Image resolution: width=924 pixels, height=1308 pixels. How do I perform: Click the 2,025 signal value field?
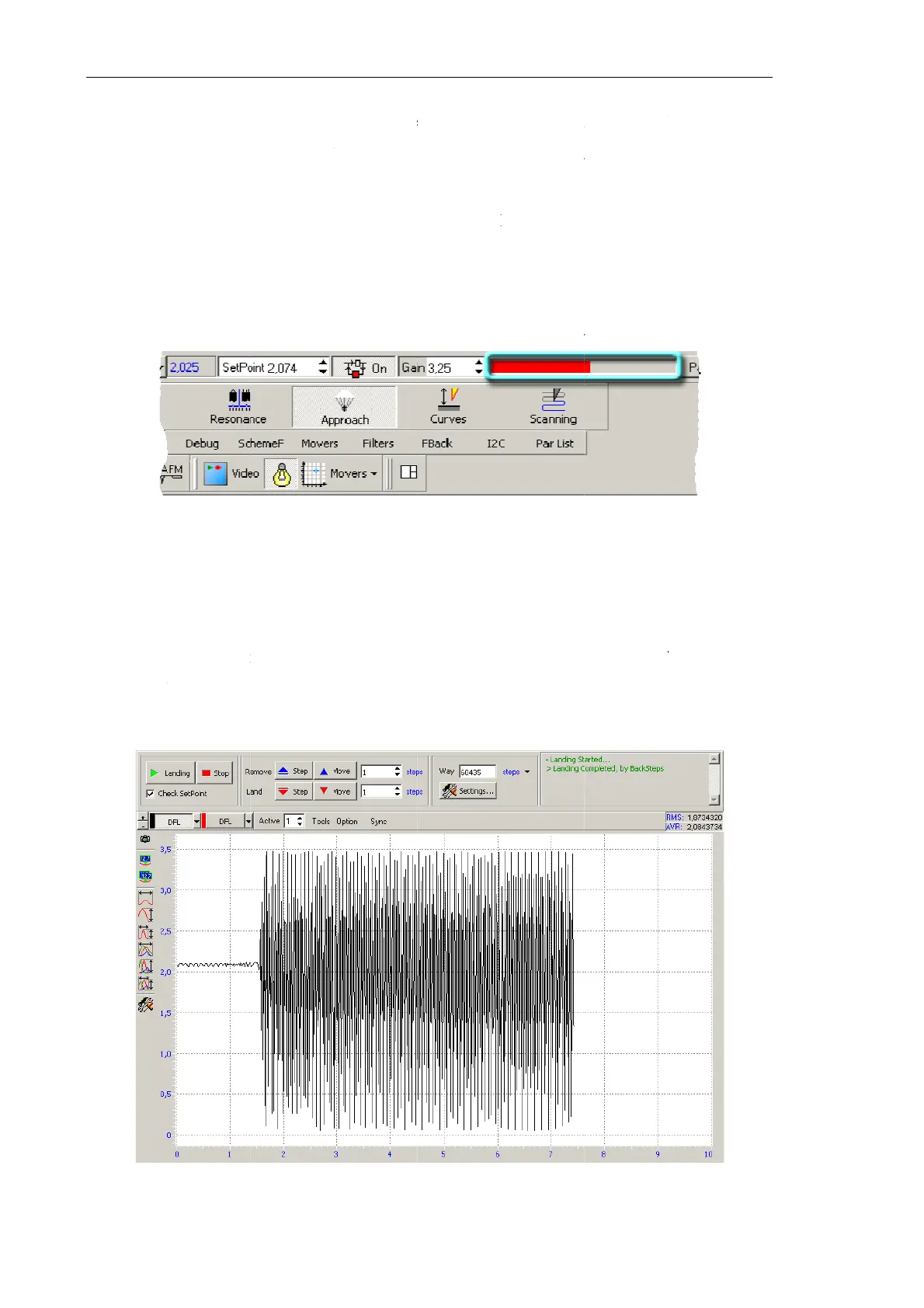190,367
